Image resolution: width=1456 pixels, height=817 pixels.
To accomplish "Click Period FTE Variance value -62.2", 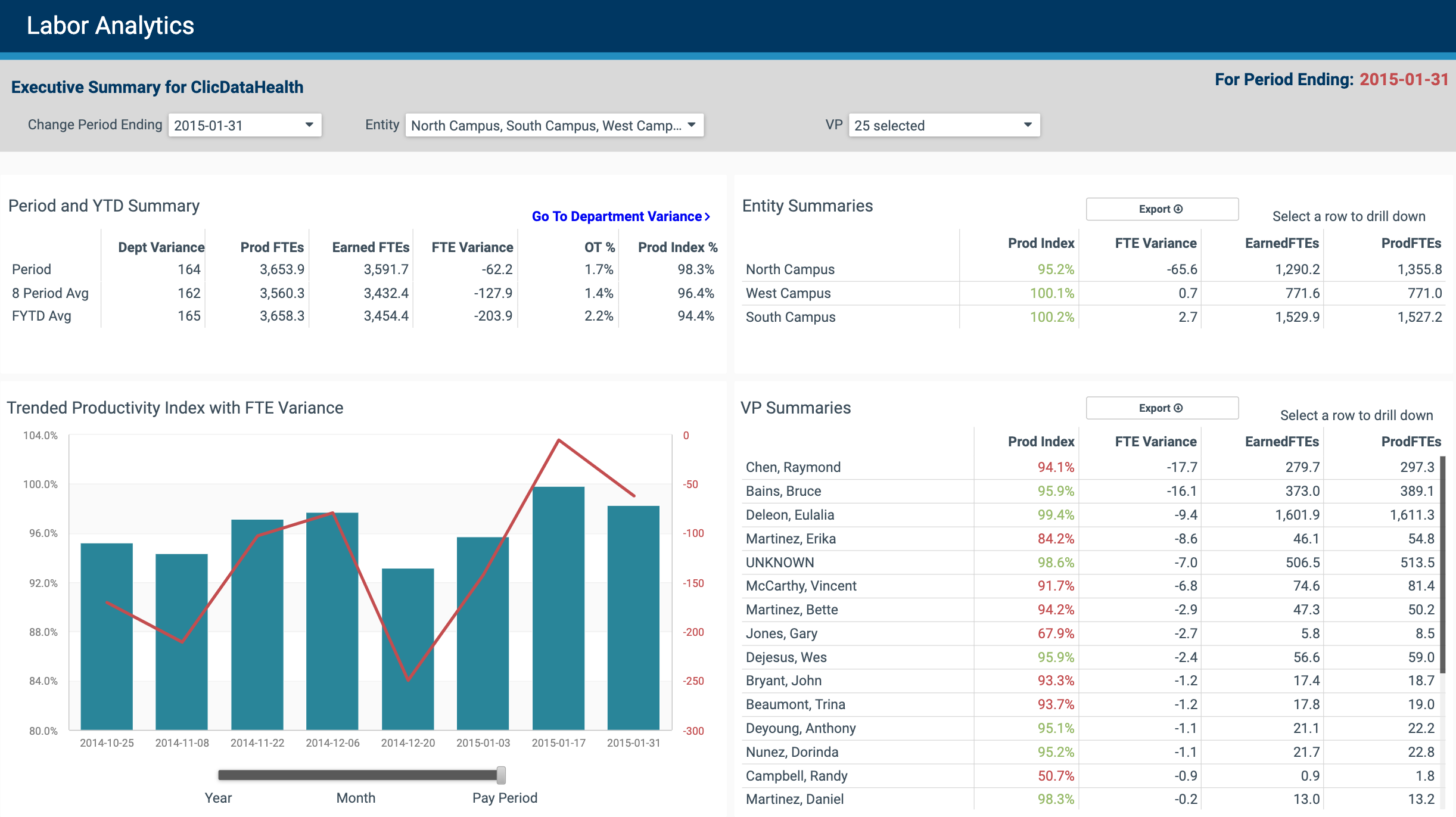I will [x=497, y=269].
